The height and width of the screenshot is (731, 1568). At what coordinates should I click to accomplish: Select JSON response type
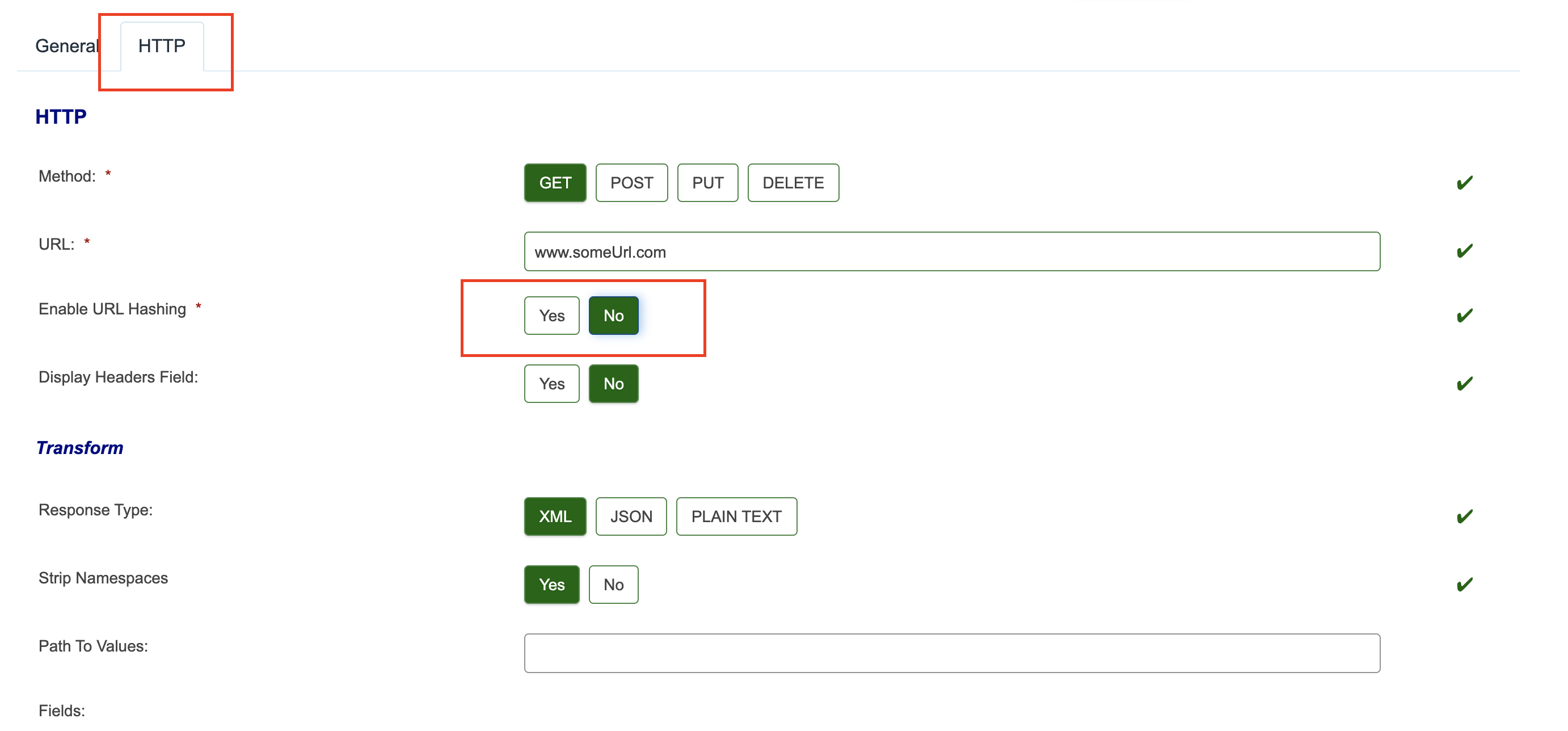point(631,516)
